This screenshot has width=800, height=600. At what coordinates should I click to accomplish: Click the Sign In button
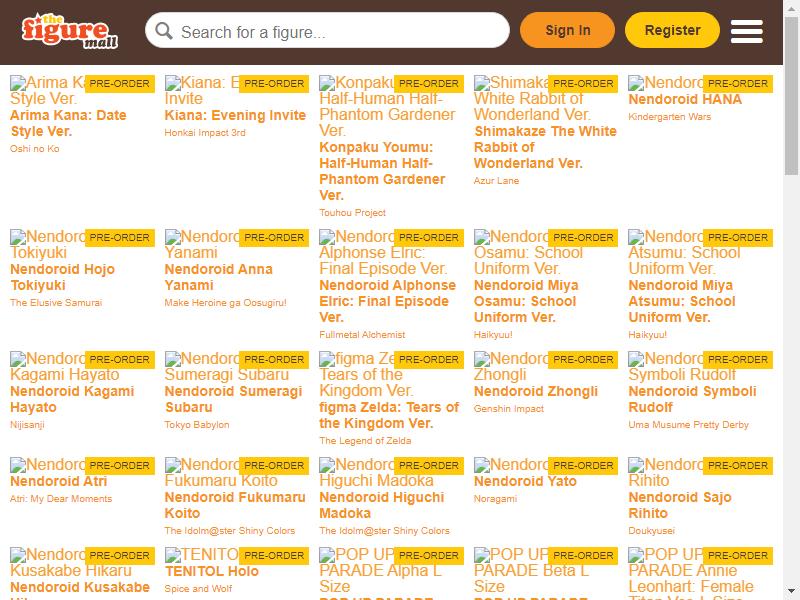coord(567,31)
